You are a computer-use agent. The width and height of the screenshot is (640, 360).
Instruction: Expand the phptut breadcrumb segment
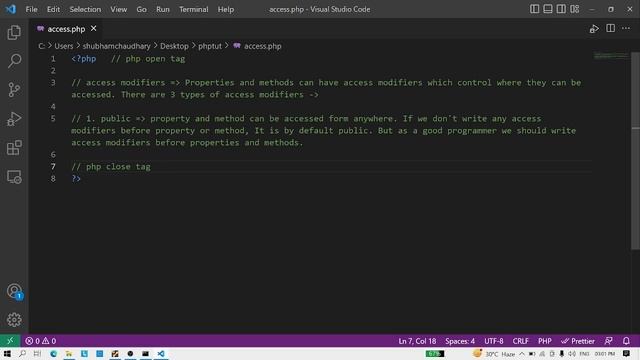210,46
